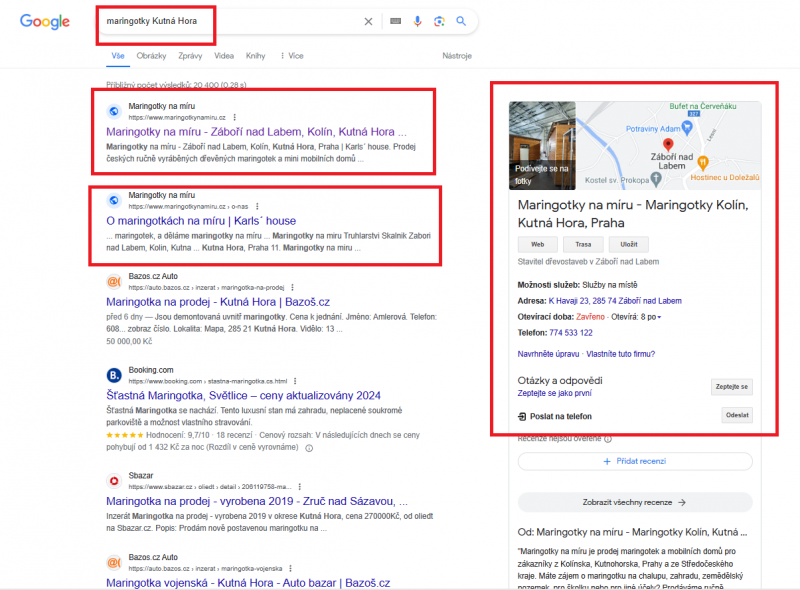Open options menu for Sbazar result

tap(300, 487)
